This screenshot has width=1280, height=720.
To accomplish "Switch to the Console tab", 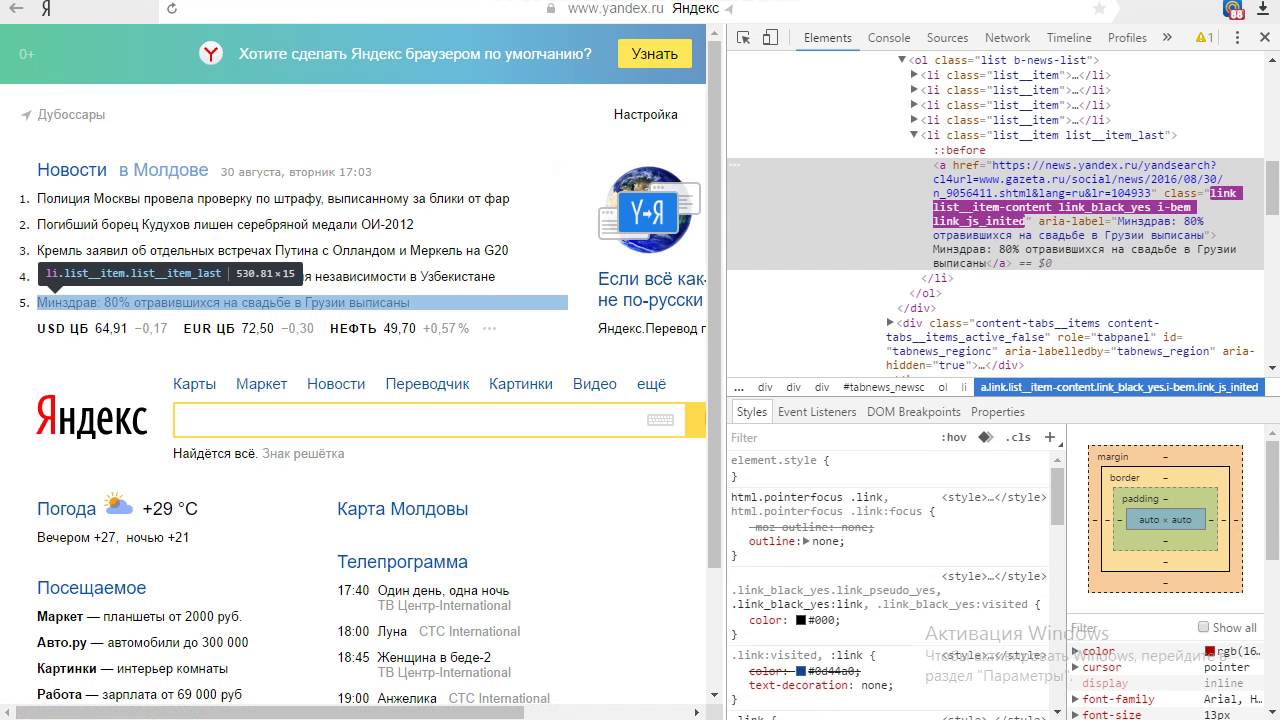I will [x=889, y=38].
